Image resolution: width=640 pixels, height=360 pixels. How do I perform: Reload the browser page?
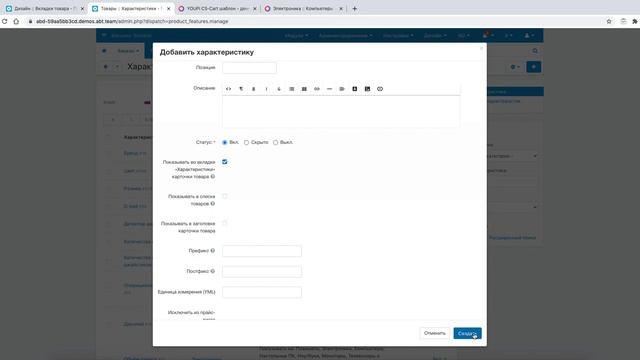click(x=4, y=21)
